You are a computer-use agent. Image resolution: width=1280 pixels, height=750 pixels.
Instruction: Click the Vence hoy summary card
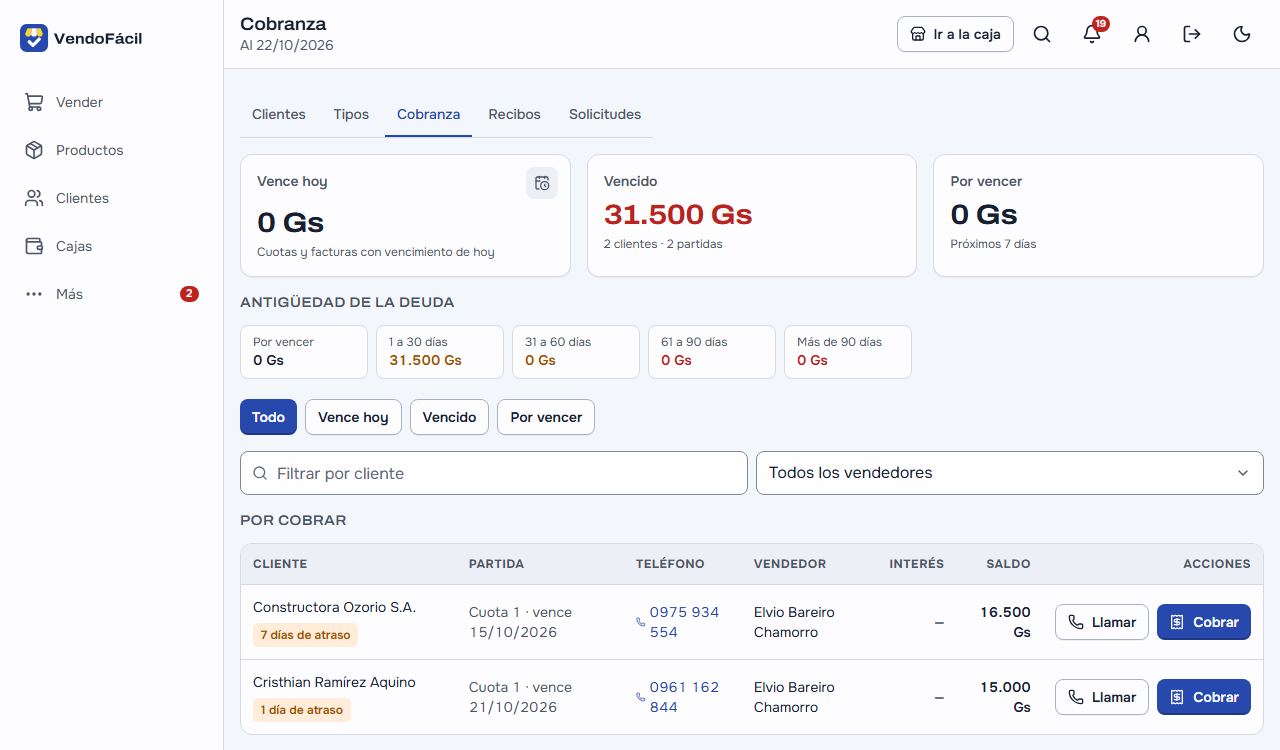pyautogui.click(x=405, y=215)
